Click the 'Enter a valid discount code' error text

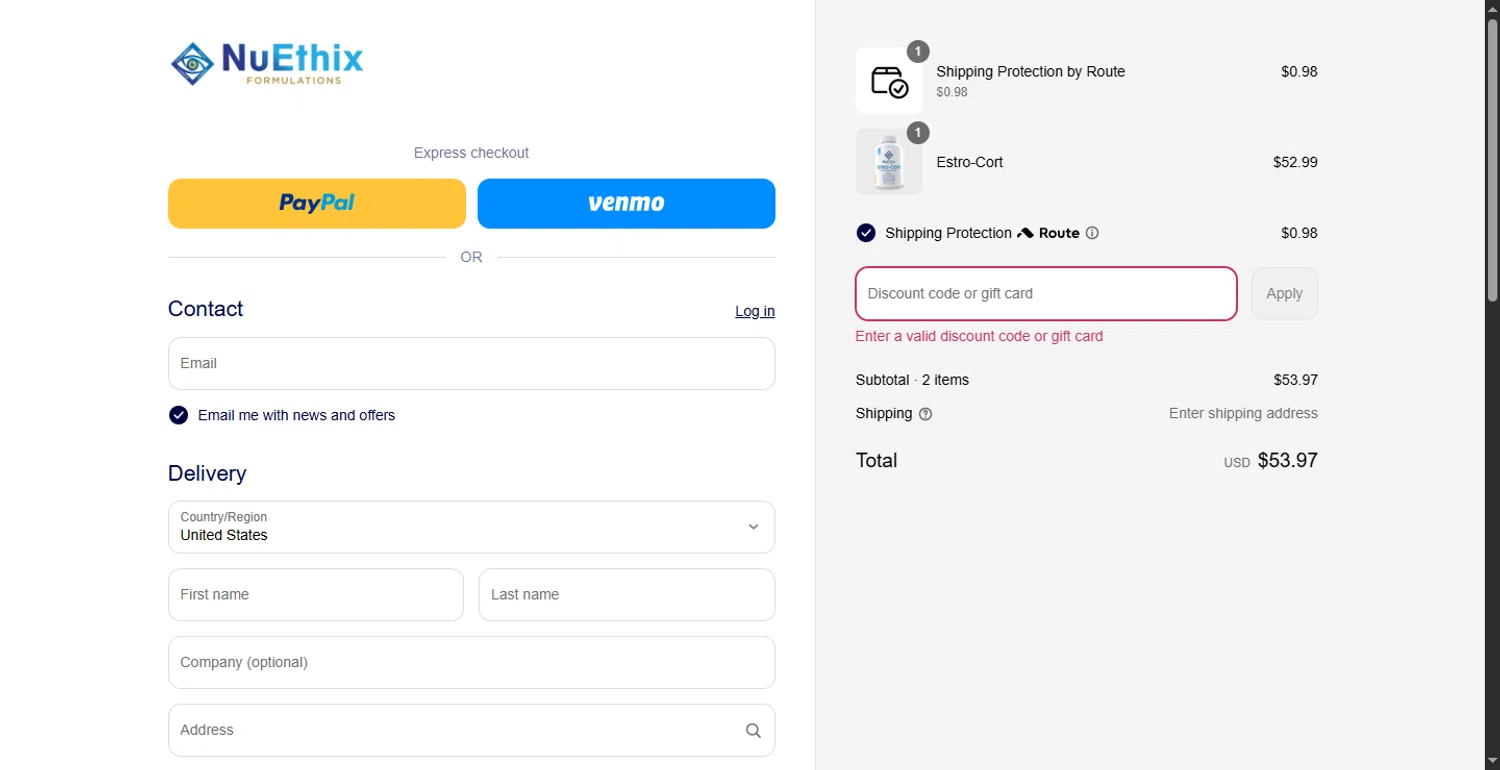tap(979, 337)
